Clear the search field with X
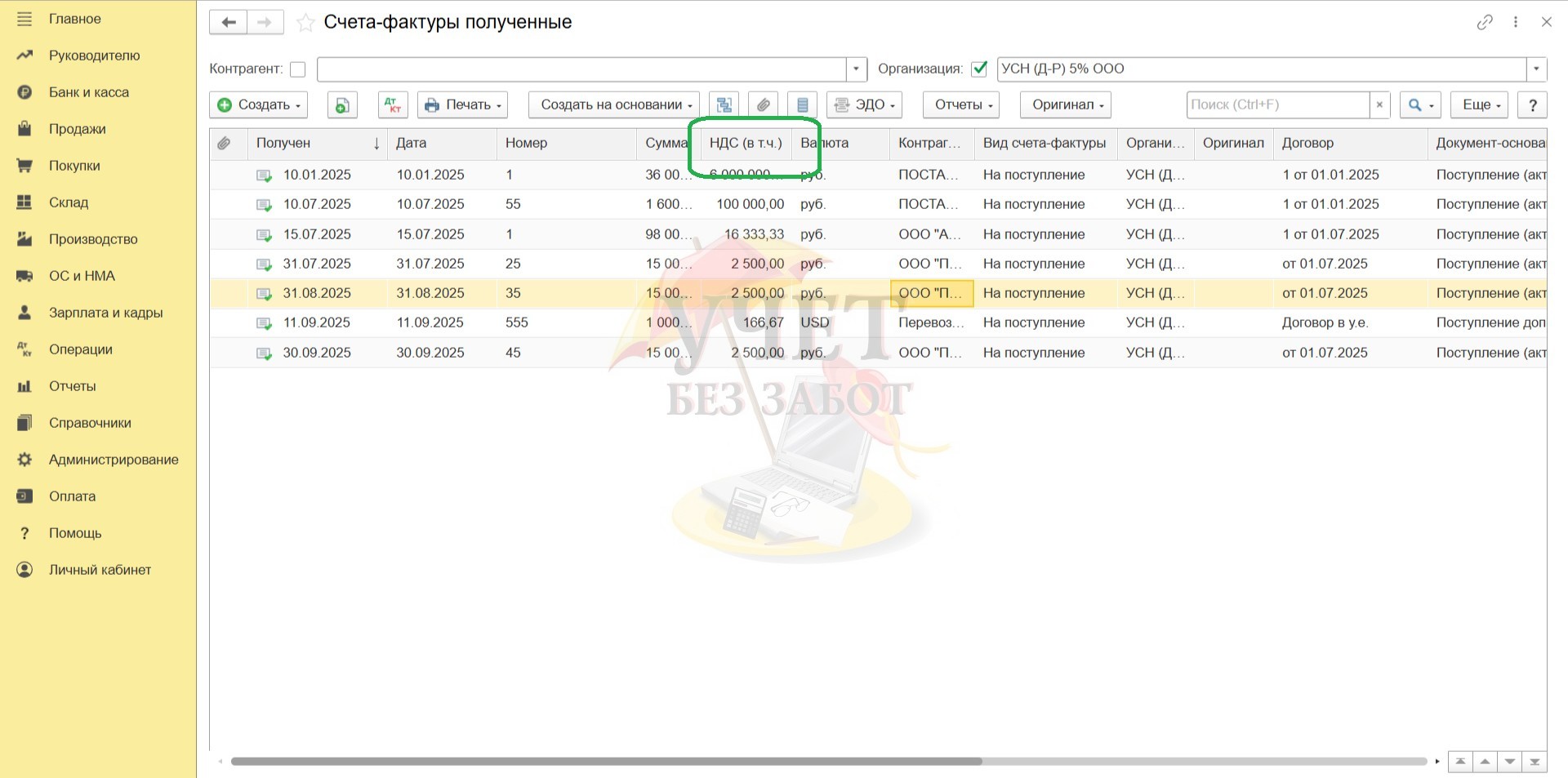 (1379, 105)
